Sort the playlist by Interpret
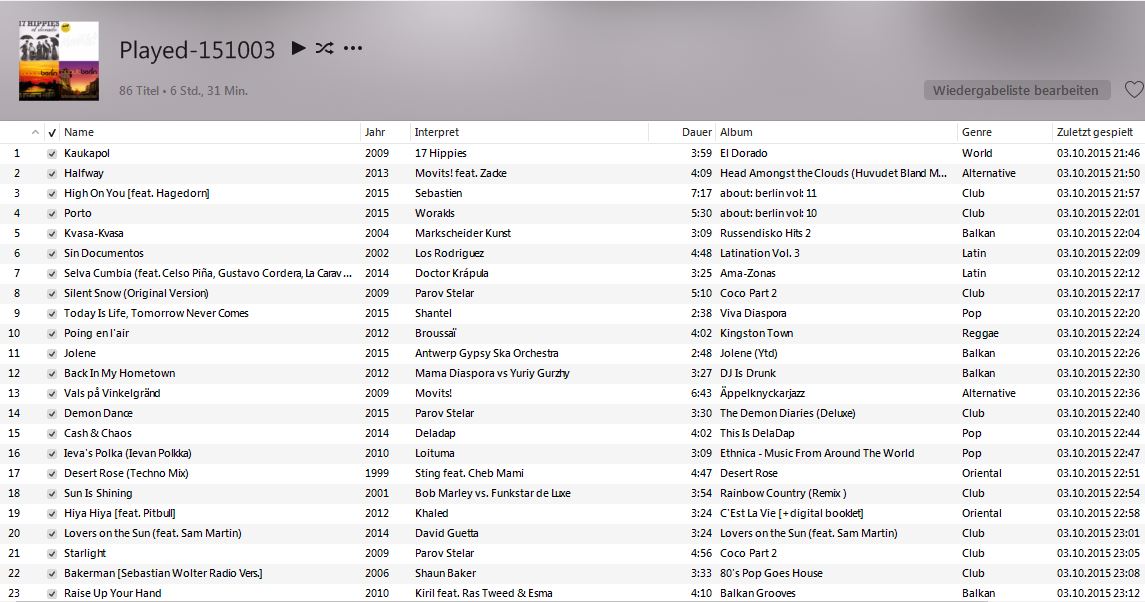 click(438, 131)
